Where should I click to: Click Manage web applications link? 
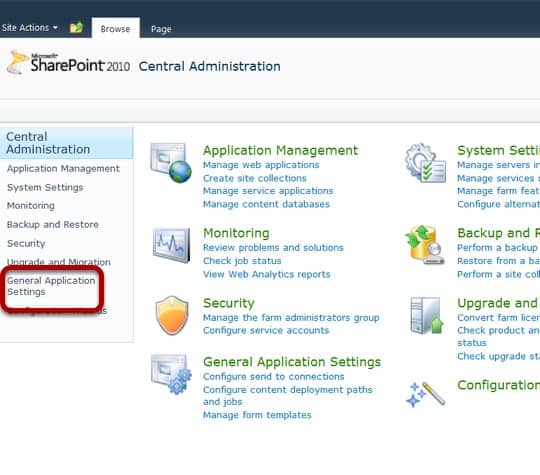pyautogui.click(x=261, y=165)
